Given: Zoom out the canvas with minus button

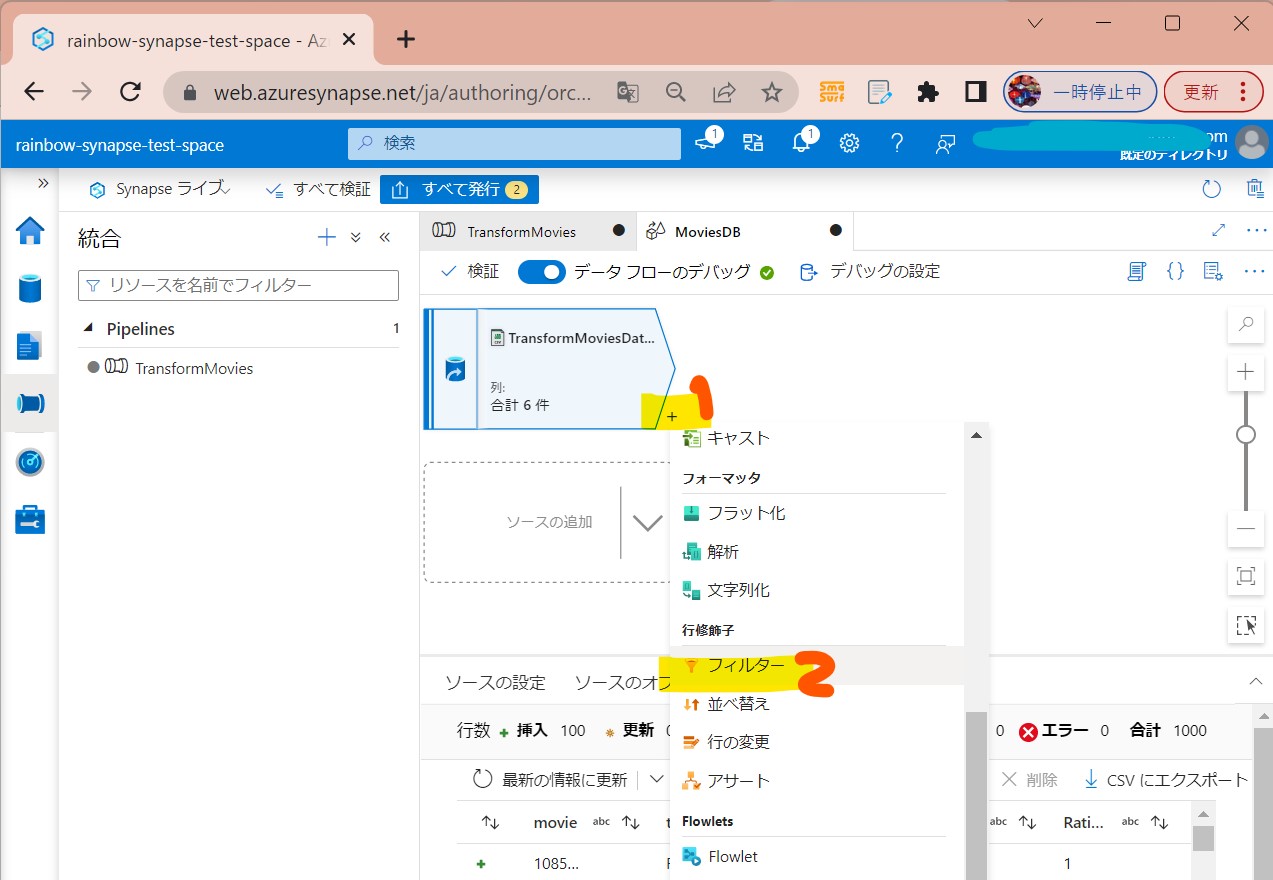Looking at the screenshot, I should tap(1246, 528).
